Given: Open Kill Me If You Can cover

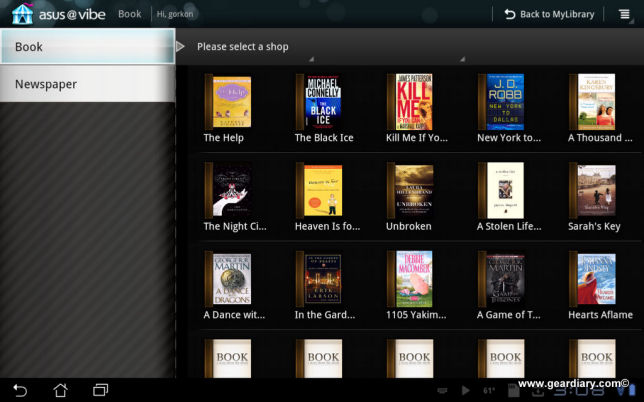Looking at the screenshot, I should pos(410,102).
